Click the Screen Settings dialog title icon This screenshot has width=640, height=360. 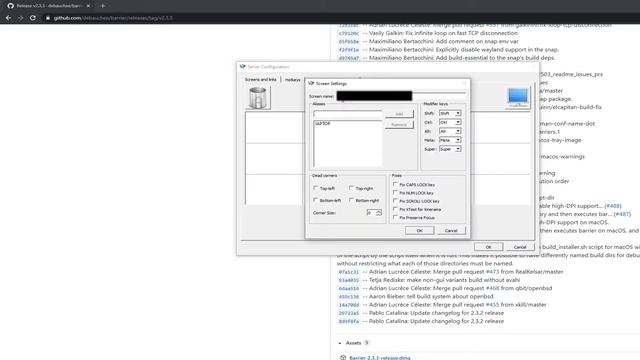coord(311,83)
